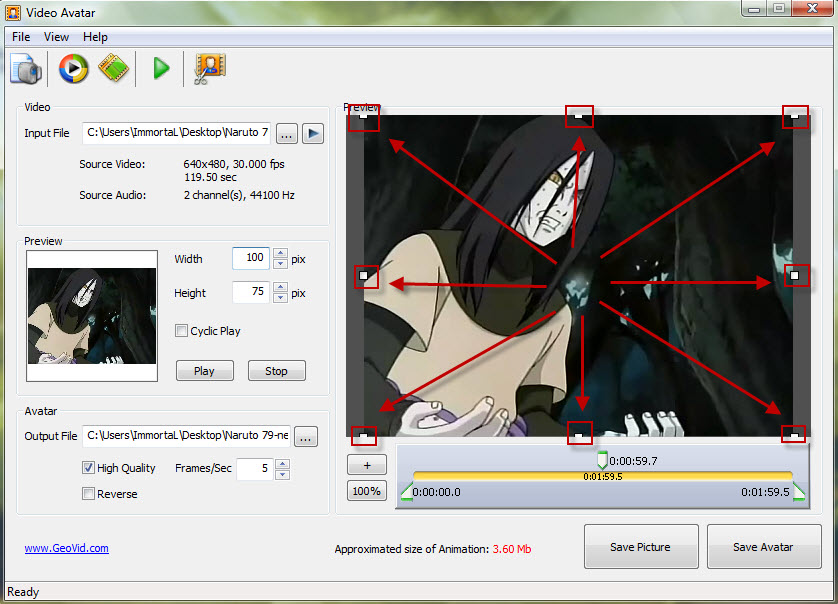Screen dimensions: 838x604
Task: Click the 2 channel(s), 44100 Hz text
Action: (239, 195)
